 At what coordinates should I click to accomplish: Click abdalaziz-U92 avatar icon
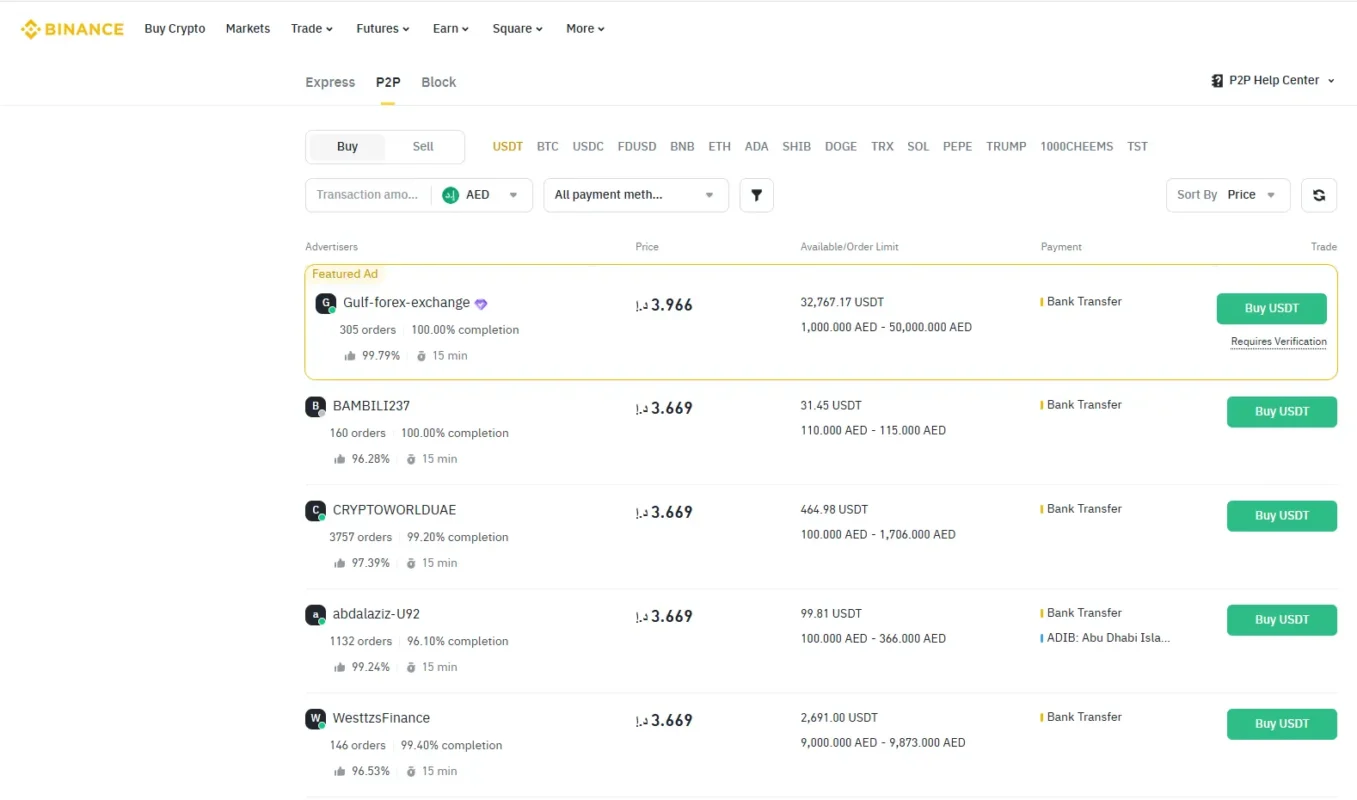pyautogui.click(x=315, y=615)
